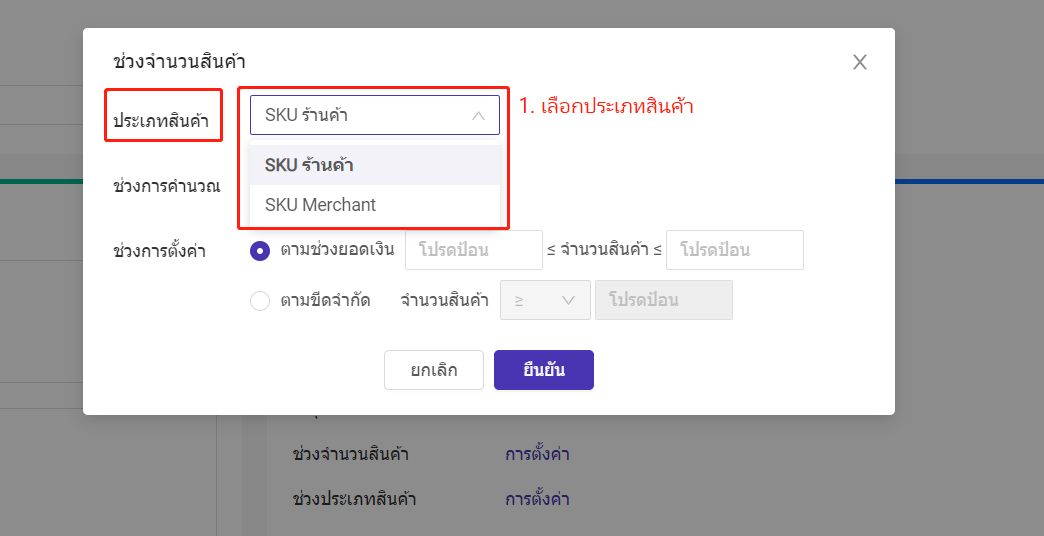Click the ช่วงการคำนวณ label text
1044x536 pixels.
(166, 186)
